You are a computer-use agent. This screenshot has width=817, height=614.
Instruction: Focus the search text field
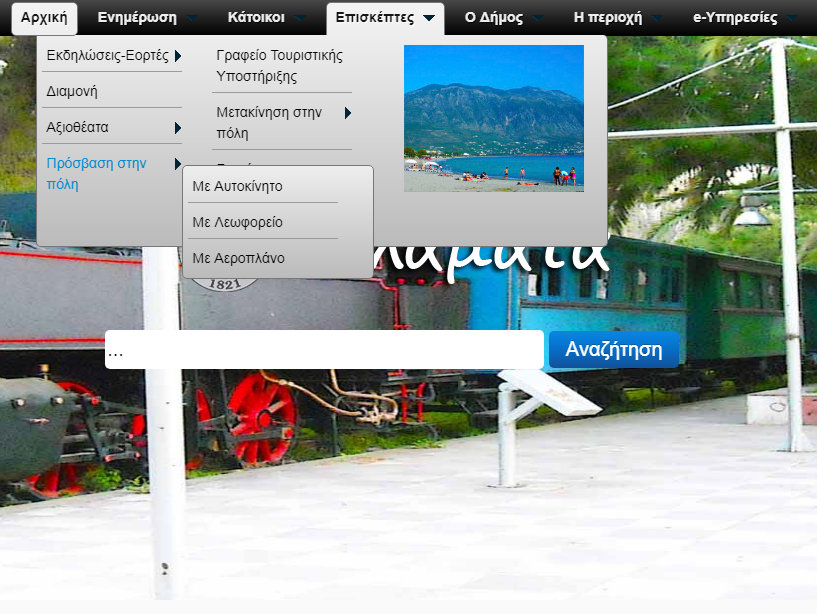[324, 350]
